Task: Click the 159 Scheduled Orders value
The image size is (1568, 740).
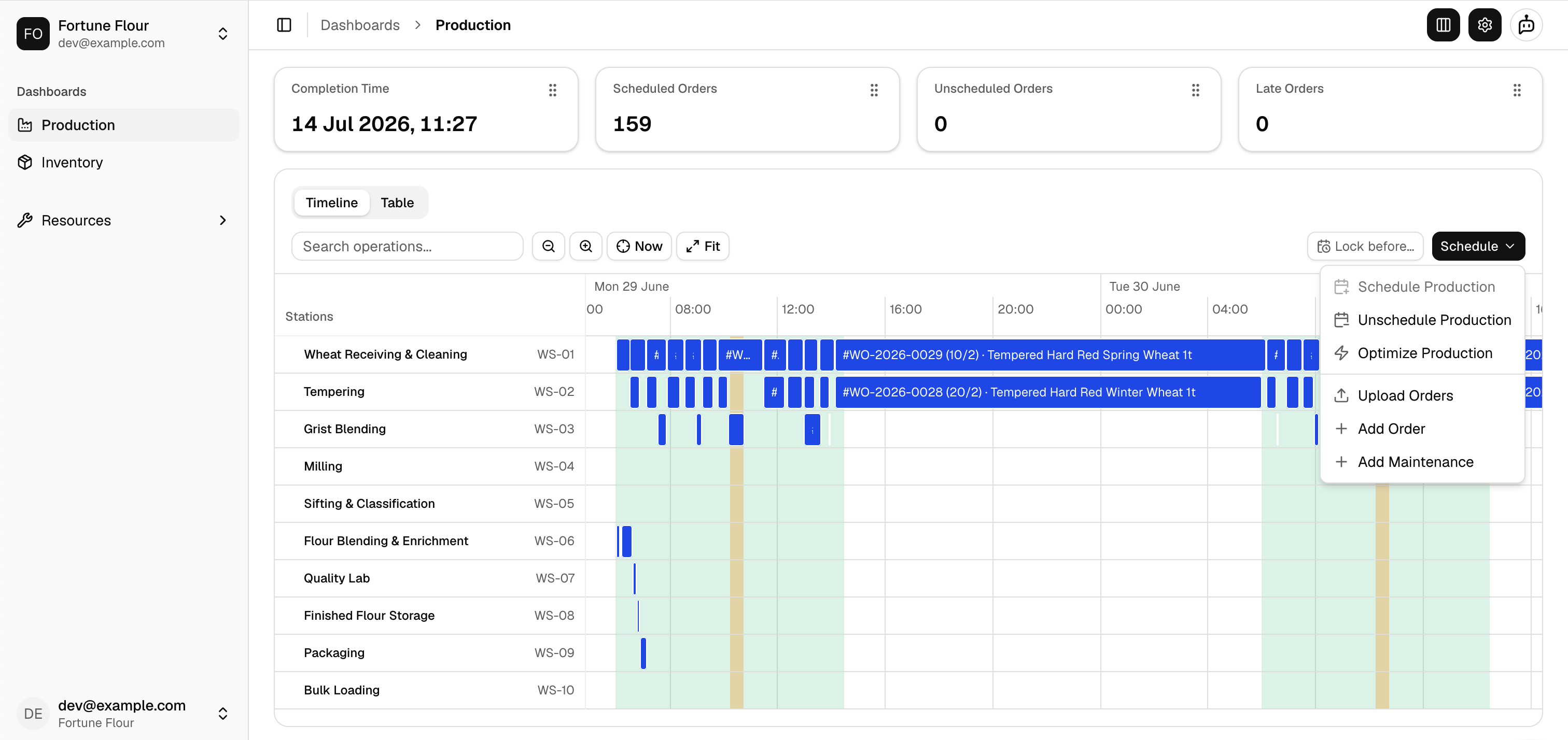Action: coord(632,124)
